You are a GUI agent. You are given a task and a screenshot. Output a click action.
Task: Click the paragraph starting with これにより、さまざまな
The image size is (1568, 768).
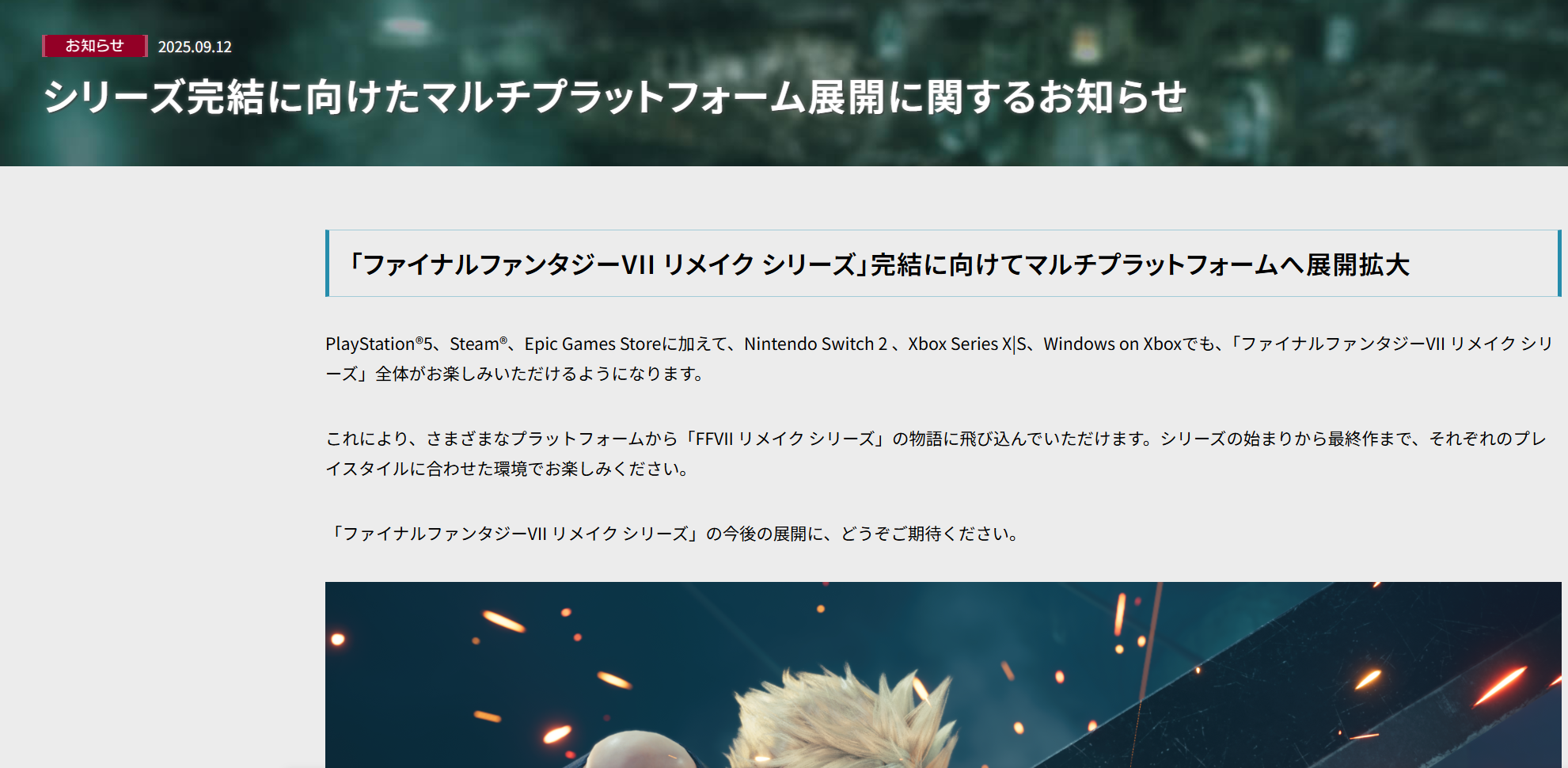point(936,454)
